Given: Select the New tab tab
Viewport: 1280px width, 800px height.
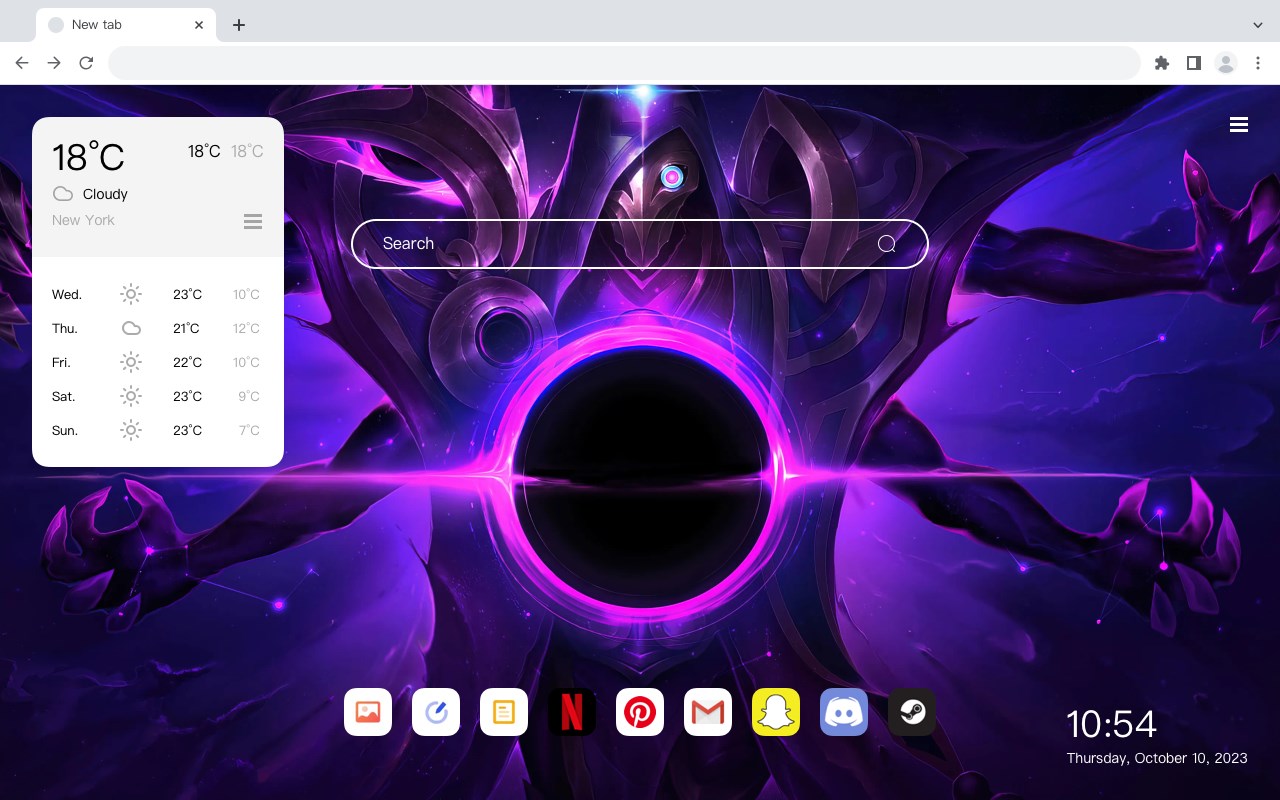Looking at the screenshot, I should (x=126, y=25).
